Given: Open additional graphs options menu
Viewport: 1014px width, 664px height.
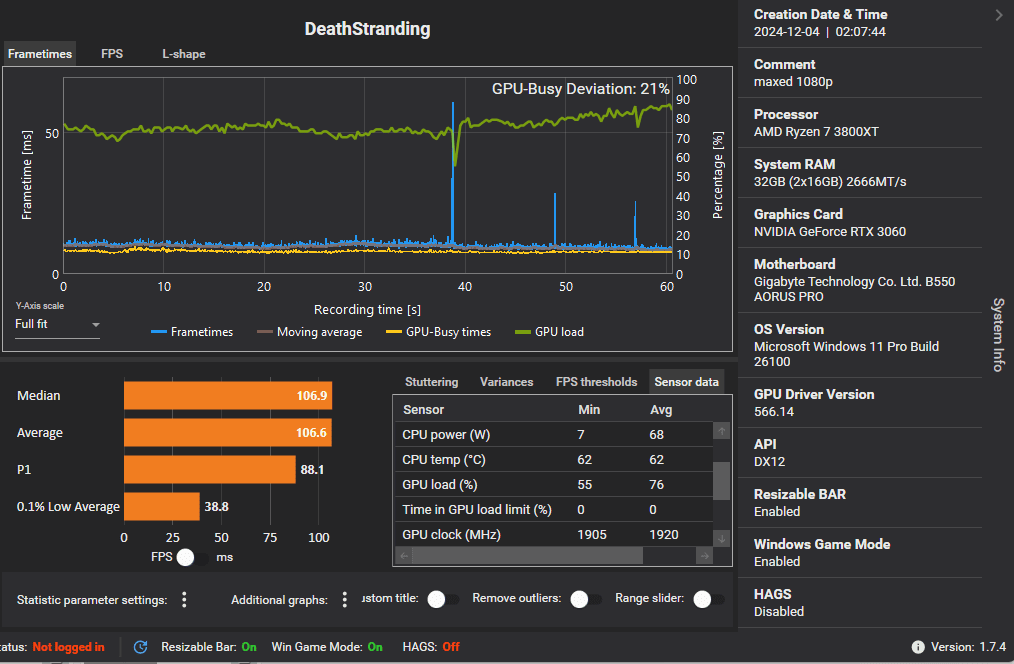Looking at the screenshot, I should (345, 600).
